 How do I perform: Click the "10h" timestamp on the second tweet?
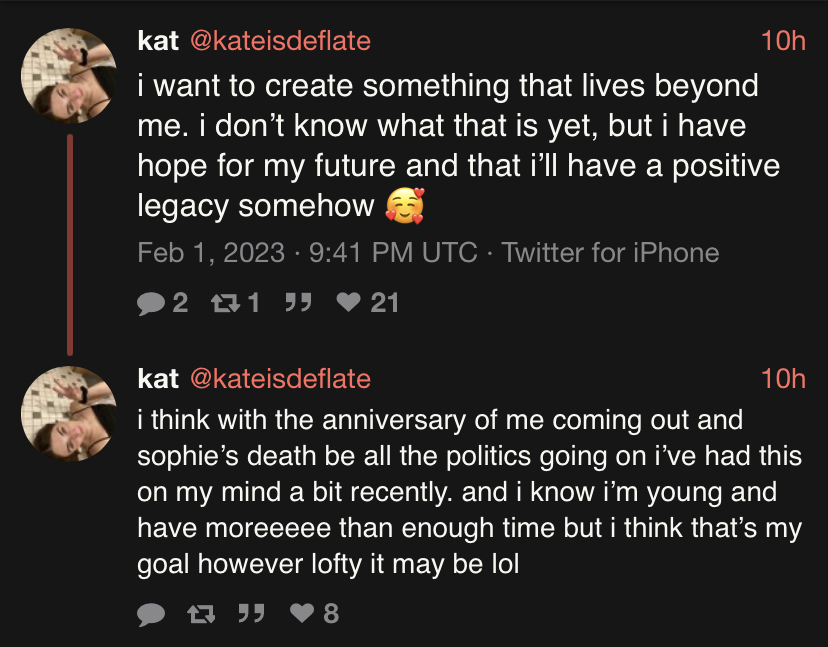[x=782, y=379]
